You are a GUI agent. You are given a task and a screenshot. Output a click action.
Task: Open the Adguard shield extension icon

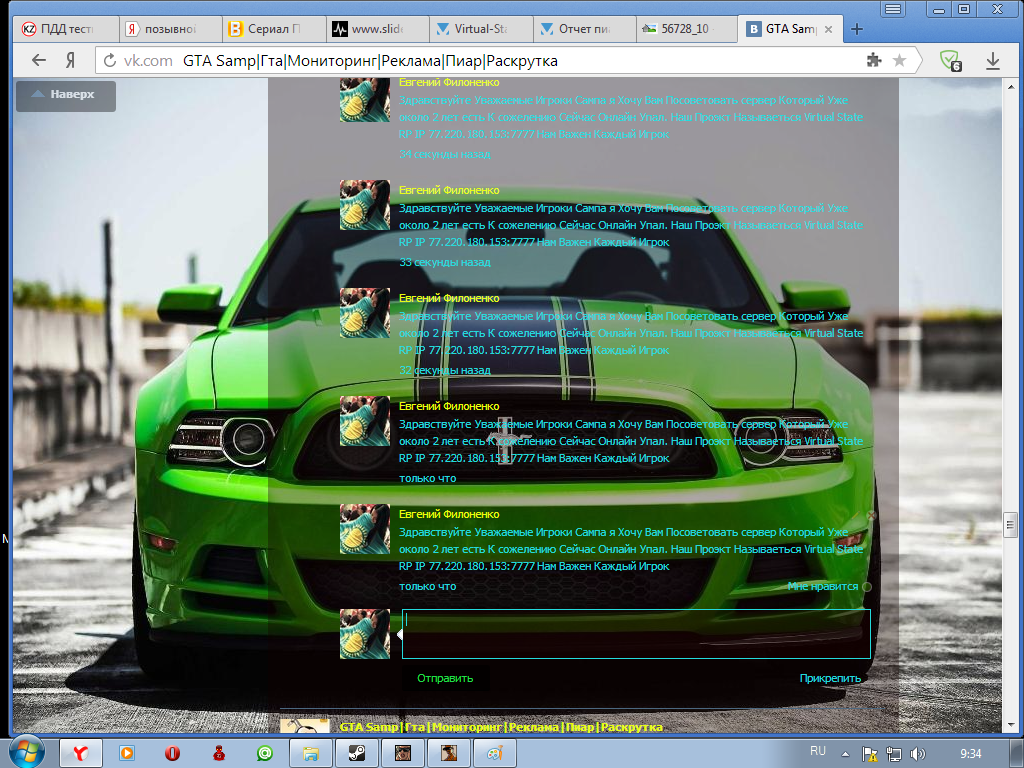(x=950, y=61)
